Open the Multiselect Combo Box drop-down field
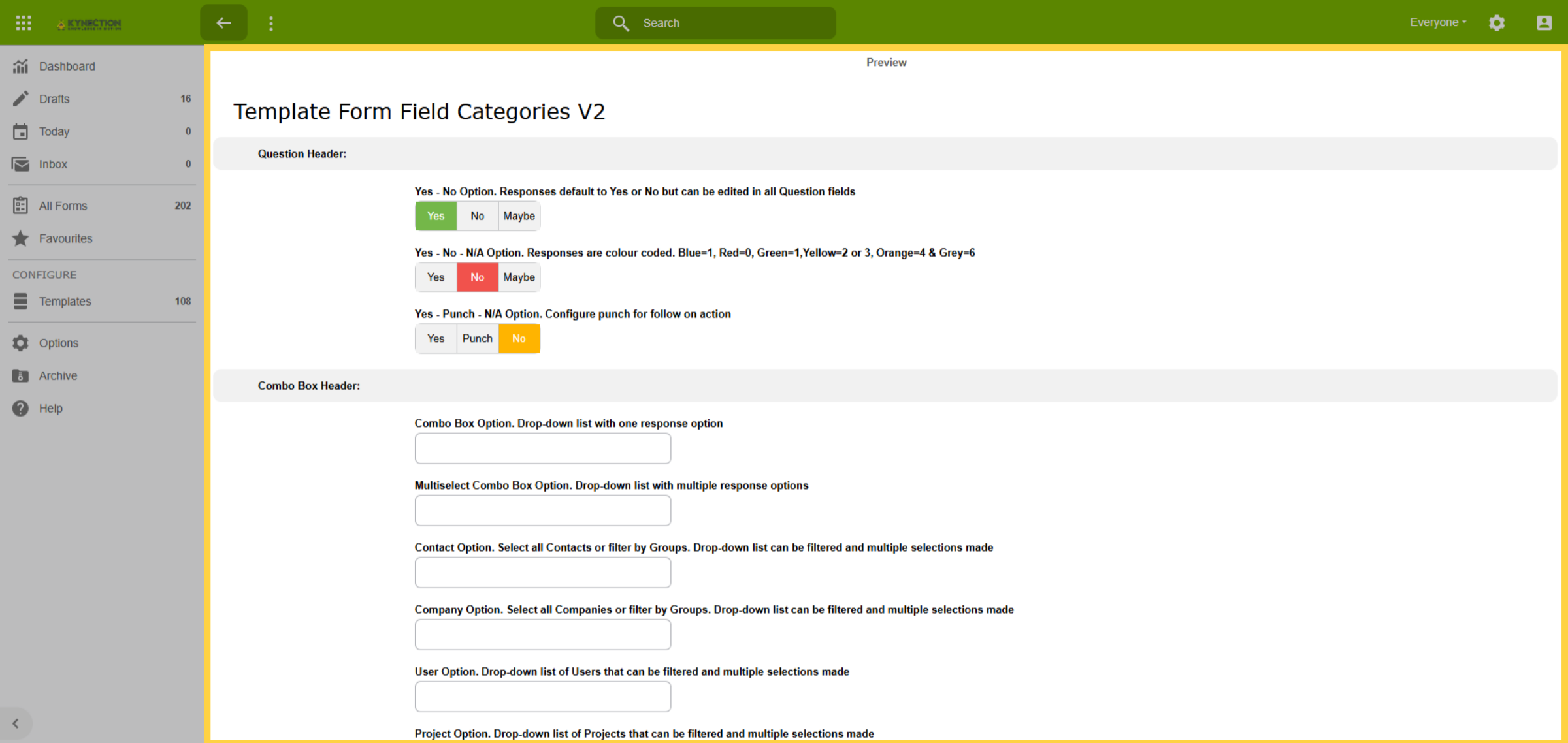The width and height of the screenshot is (1568, 743). pyautogui.click(x=543, y=511)
